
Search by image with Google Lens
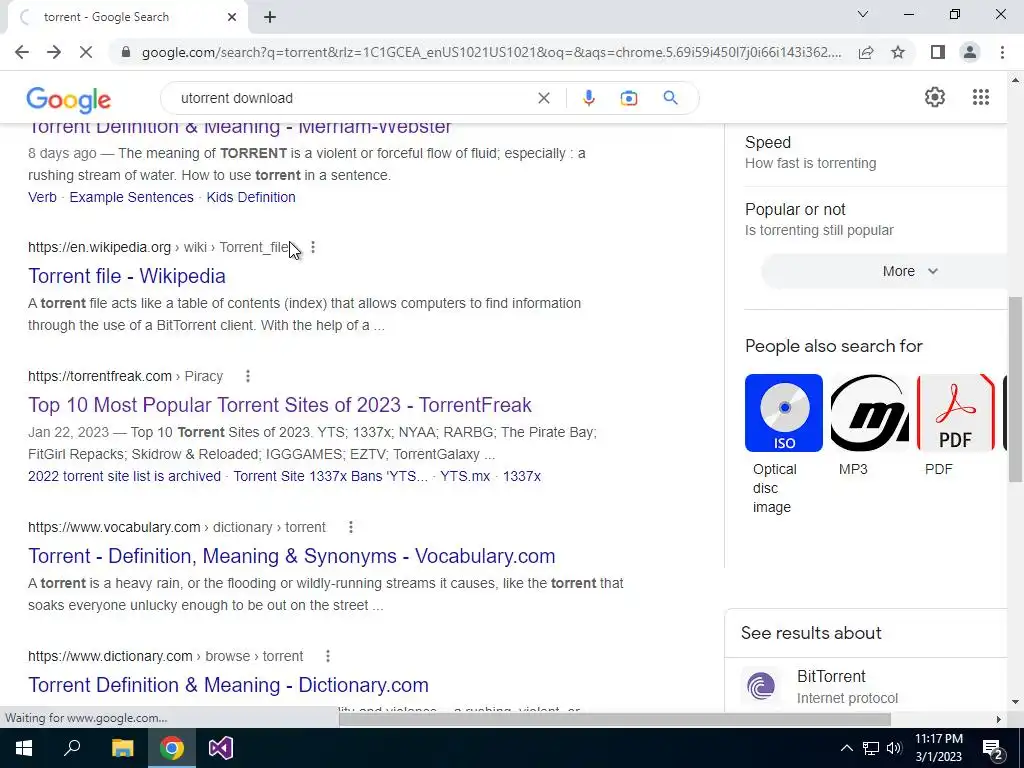629,98
